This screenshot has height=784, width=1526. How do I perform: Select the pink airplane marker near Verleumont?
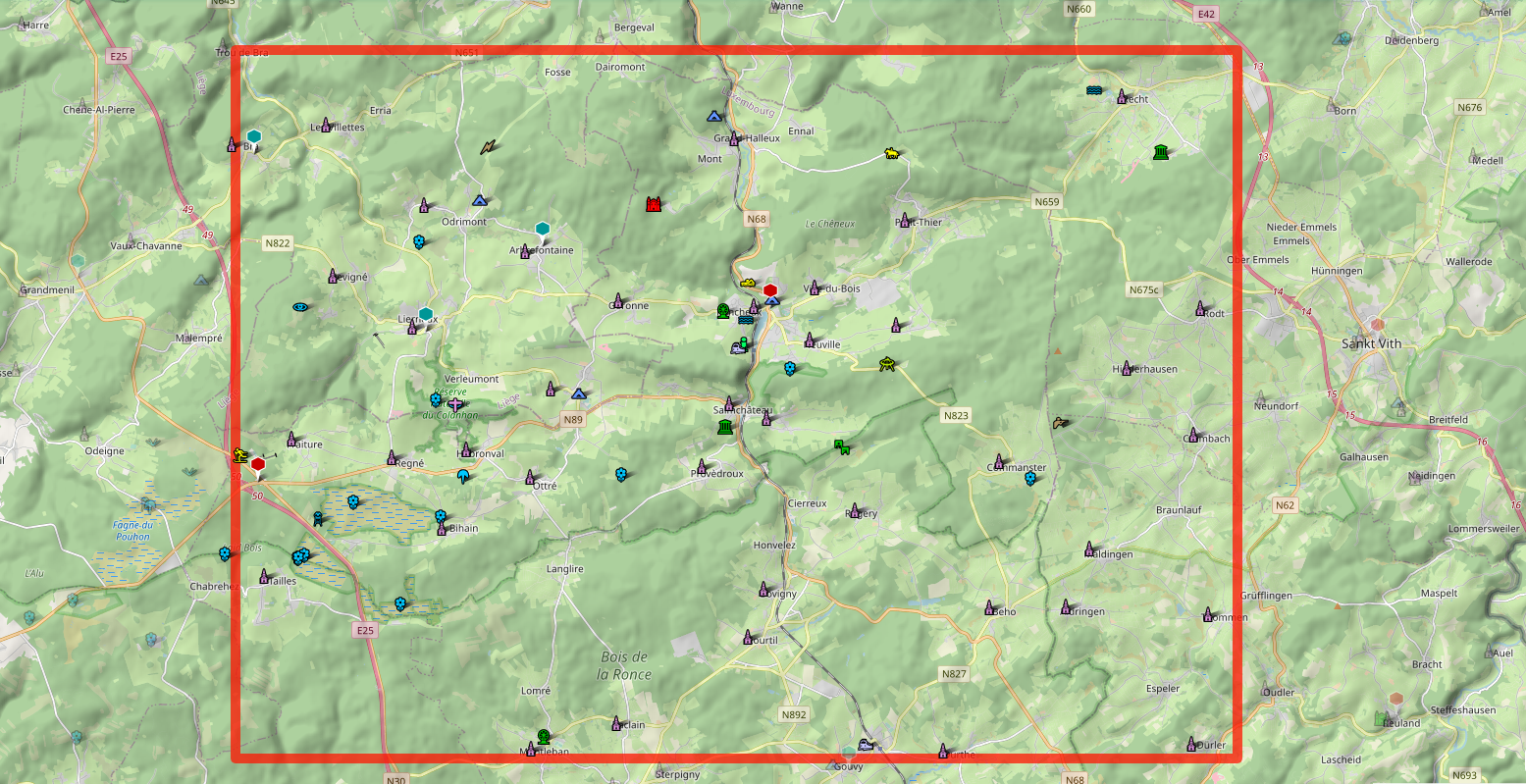tap(454, 404)
